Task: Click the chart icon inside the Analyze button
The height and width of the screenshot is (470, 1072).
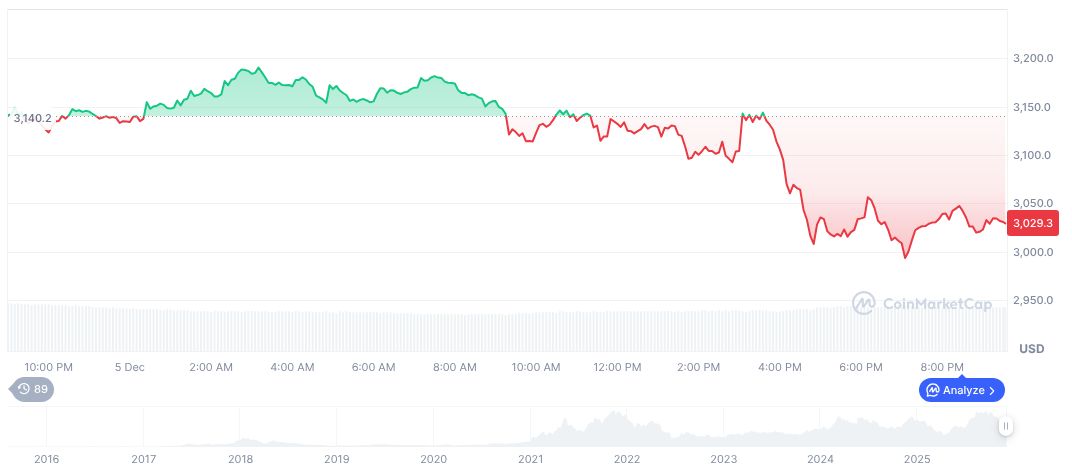Action: tap(932, 390)
